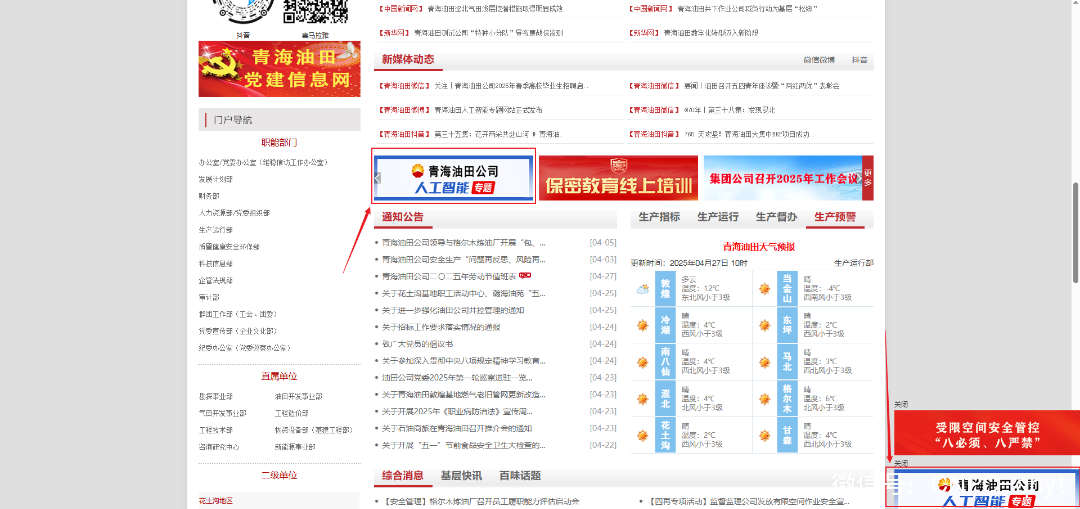Screen dimensions: 1080x509
Task: Switch to the 生产运行 tab
Action: [x=718, y=217]
